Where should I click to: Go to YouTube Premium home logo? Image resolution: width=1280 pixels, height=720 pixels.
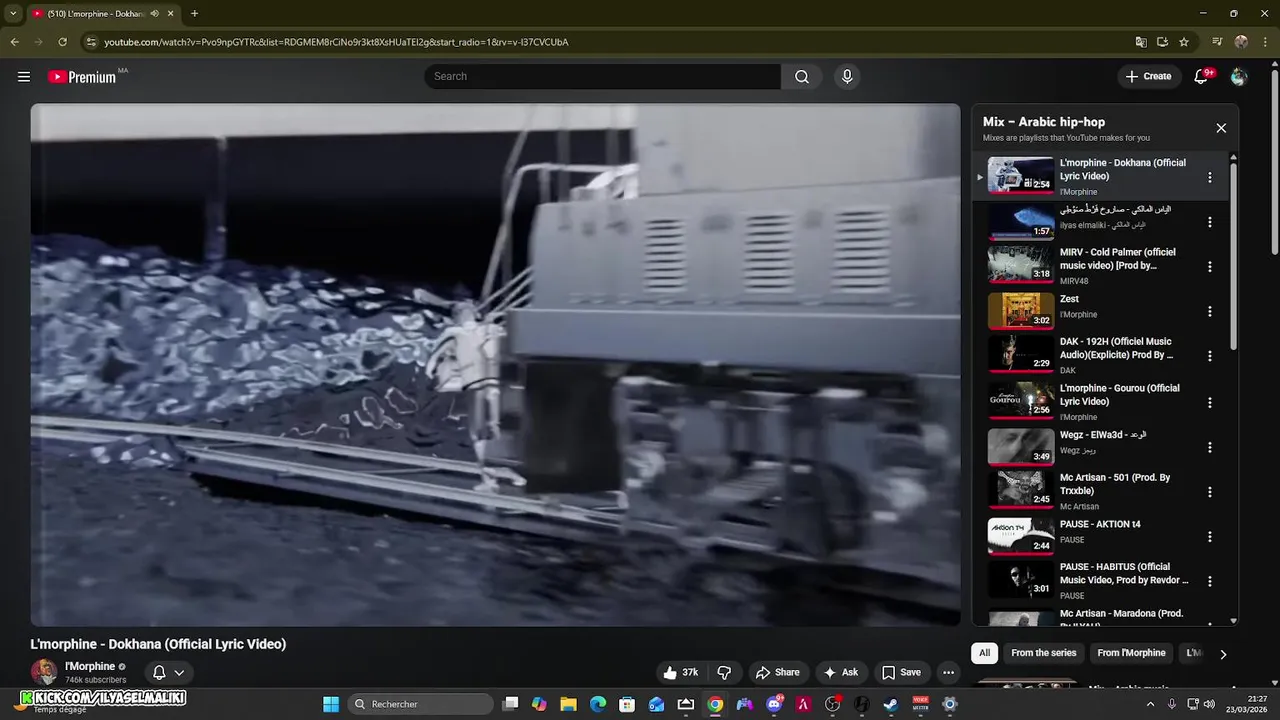coord(82,77)
